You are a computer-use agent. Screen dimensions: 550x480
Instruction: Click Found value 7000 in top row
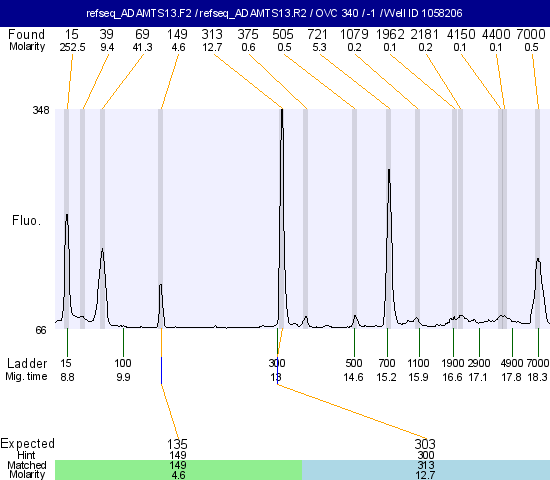[531, 34]
